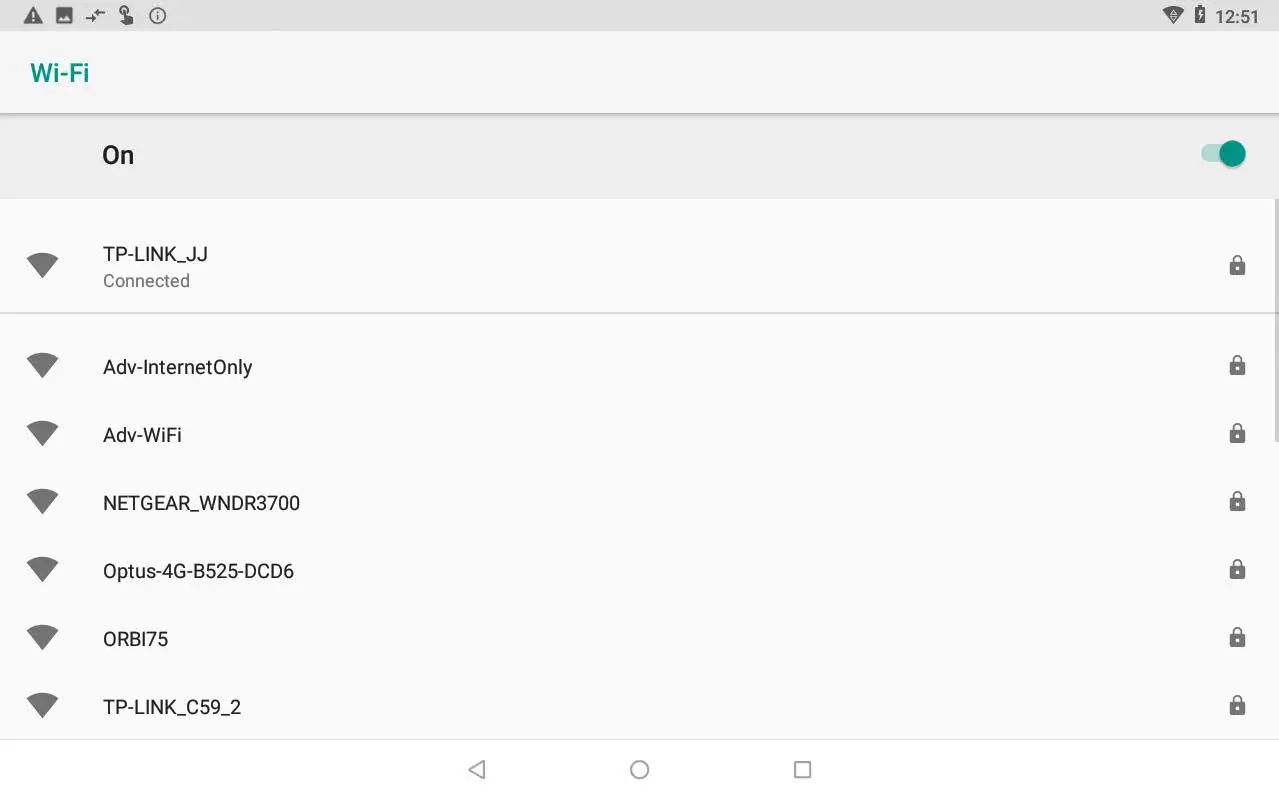
Task: Tap the lock icon for NETGEAR_WNDR3700
Action: coord(1237,501)
